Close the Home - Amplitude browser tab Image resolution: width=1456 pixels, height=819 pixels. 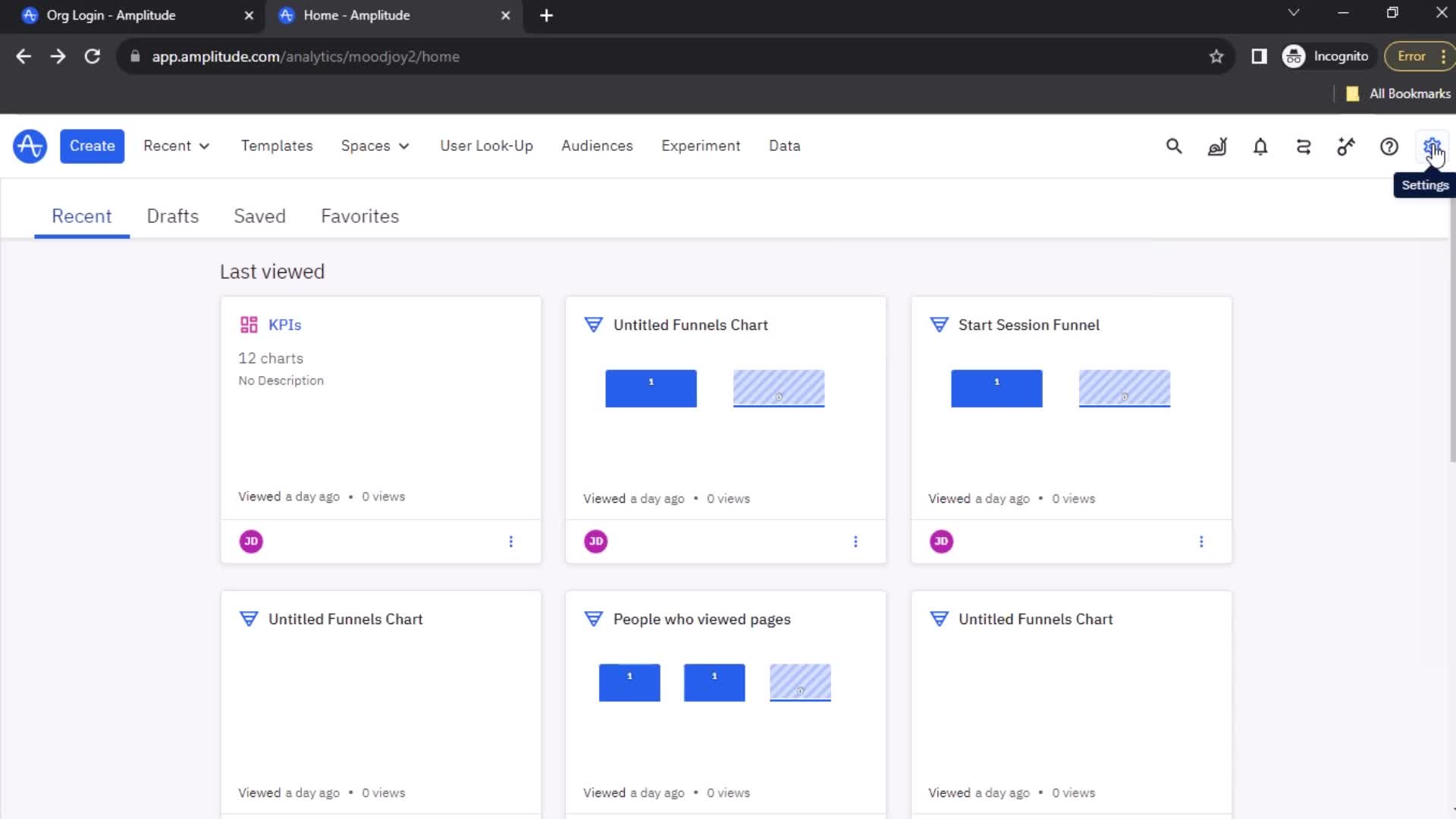[x=506, y=15]
